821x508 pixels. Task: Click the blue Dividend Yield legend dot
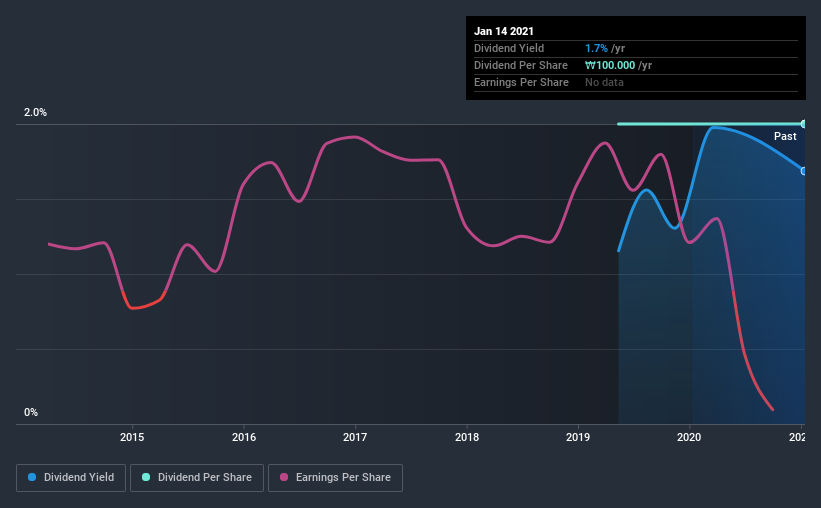coord(32,477)
